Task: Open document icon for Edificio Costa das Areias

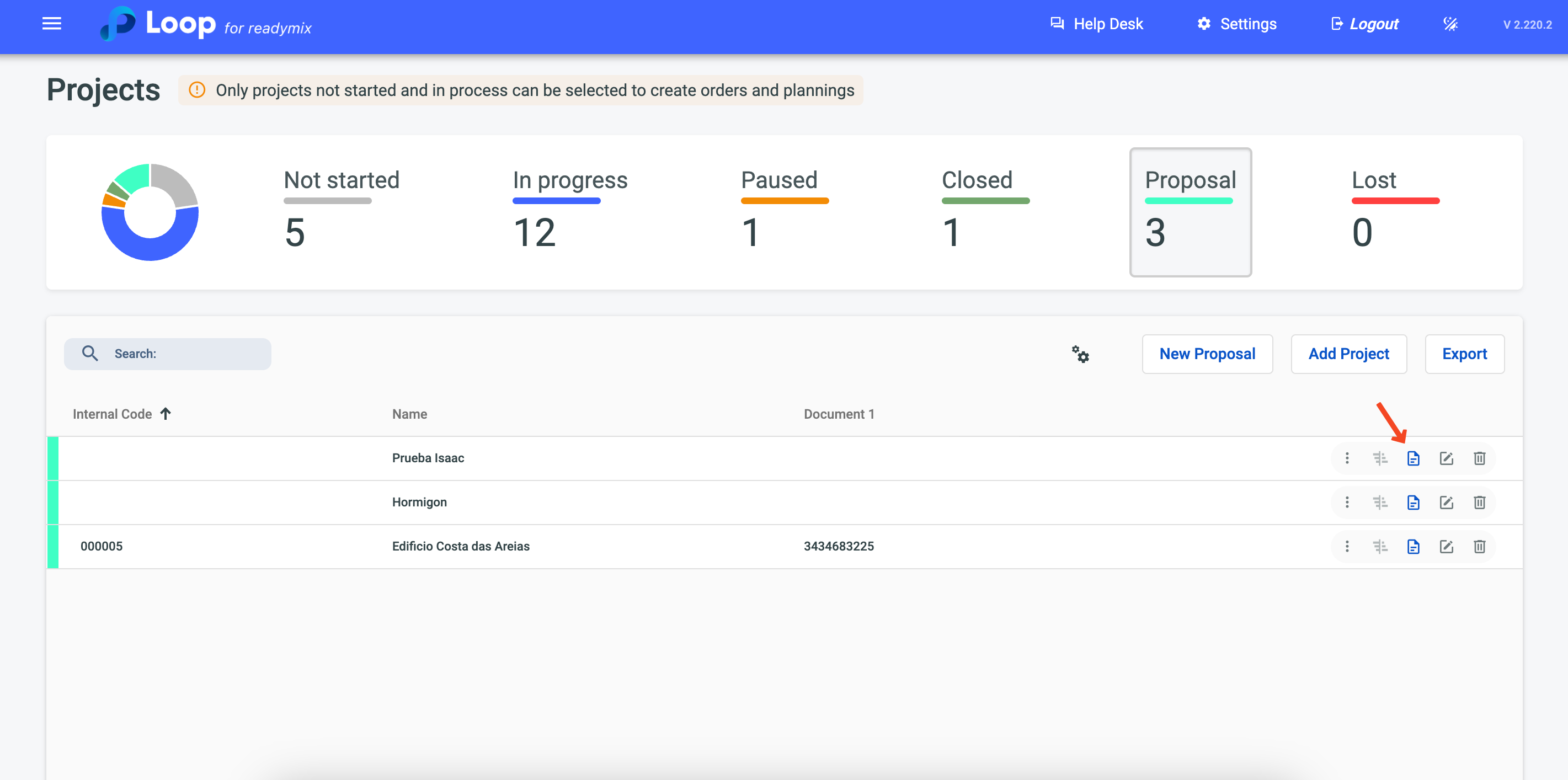Action: coord(1413,546)
